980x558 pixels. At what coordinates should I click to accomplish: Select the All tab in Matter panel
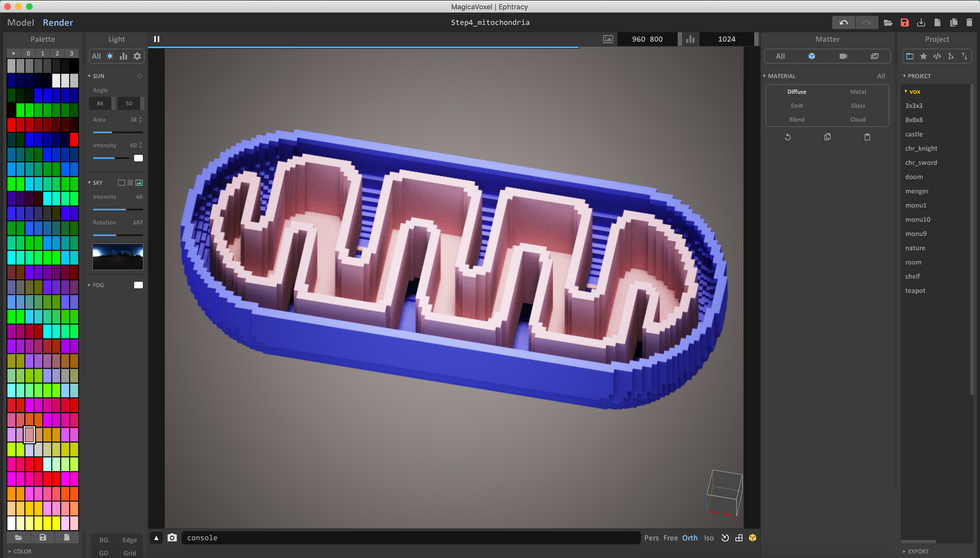[x=780, y=56]
